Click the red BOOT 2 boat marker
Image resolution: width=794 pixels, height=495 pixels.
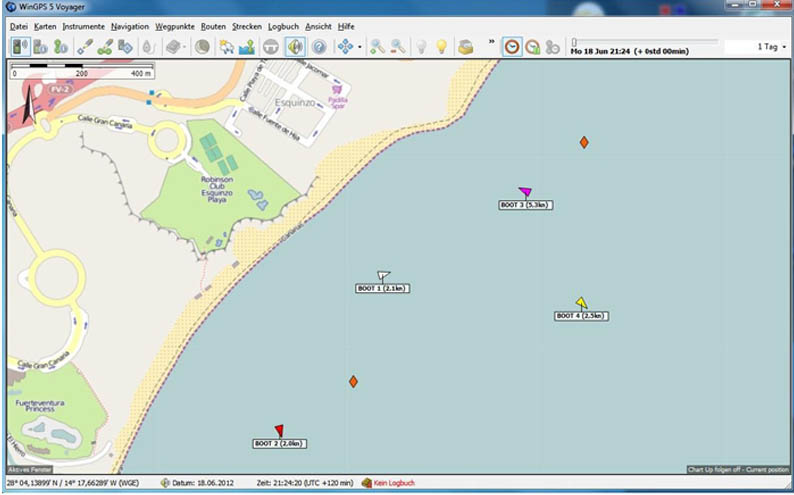click(x=279, y=431)
